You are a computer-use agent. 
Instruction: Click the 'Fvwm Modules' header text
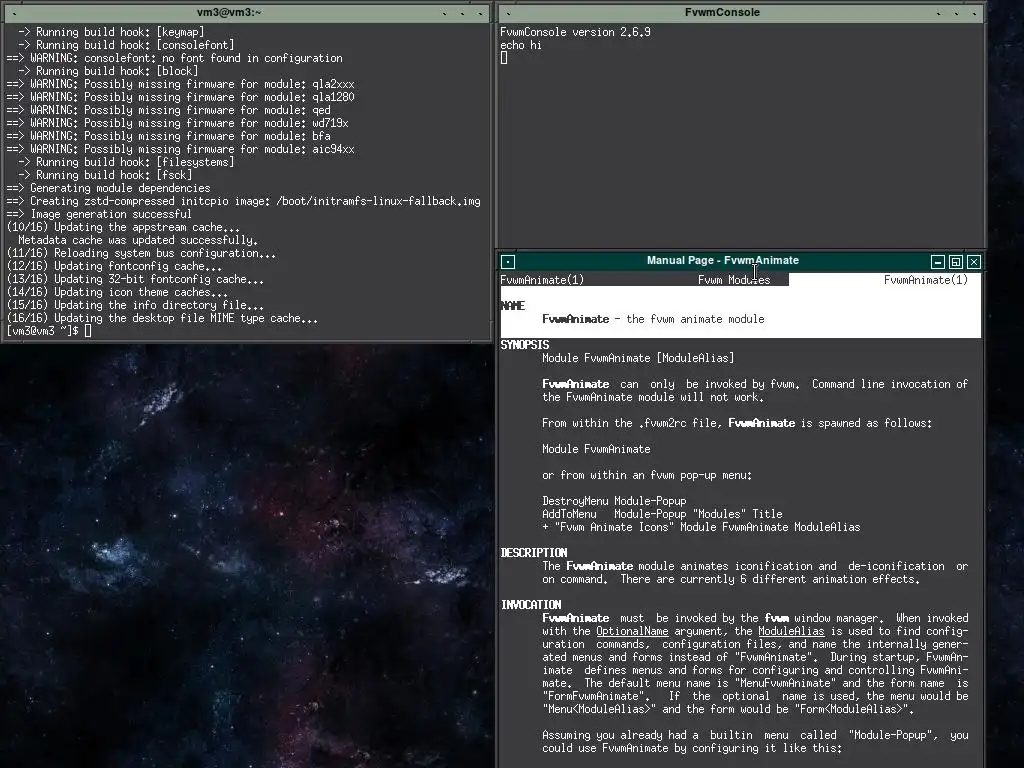click(734, 280)
